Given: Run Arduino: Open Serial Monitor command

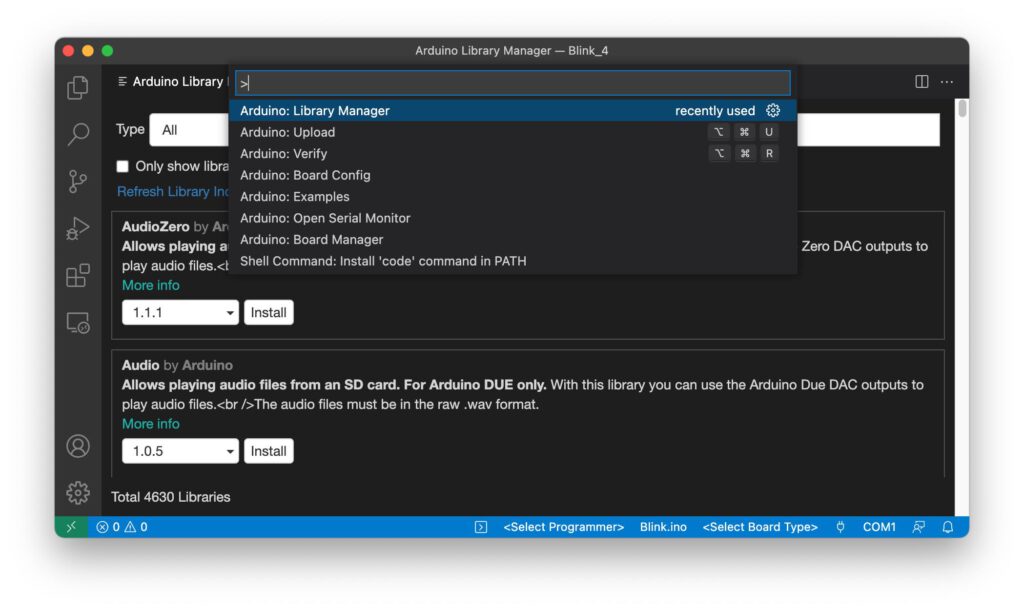Looking at the screenshot, I should click(513, 218).
